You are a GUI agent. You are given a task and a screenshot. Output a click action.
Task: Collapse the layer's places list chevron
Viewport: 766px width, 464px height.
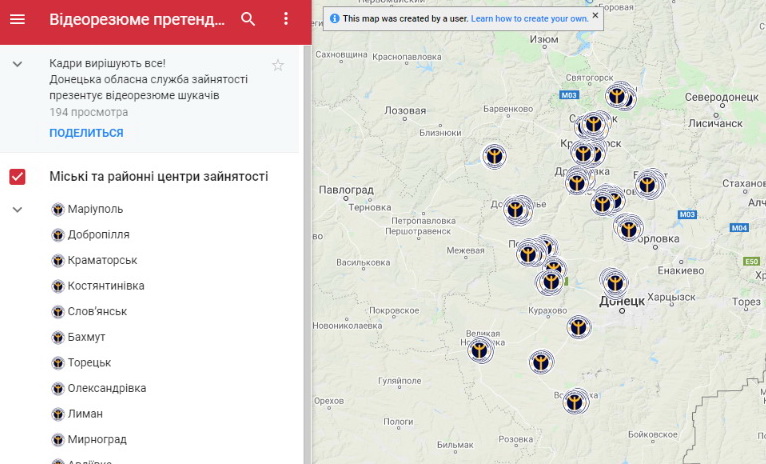coord(17,210)
